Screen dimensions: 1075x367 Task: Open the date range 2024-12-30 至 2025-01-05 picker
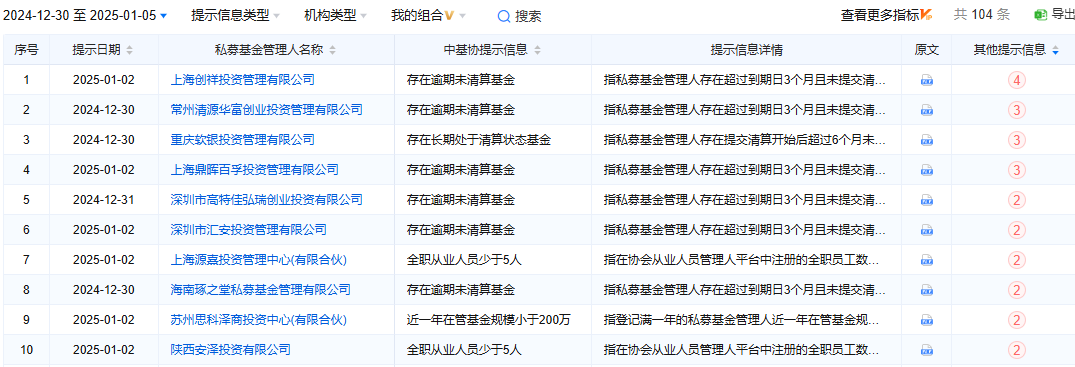tap(85, 15)
